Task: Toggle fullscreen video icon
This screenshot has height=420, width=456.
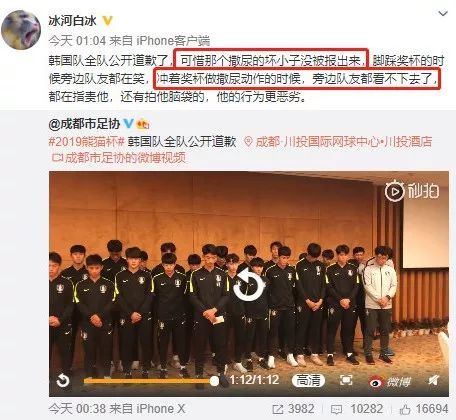Action: click(346, 380)
